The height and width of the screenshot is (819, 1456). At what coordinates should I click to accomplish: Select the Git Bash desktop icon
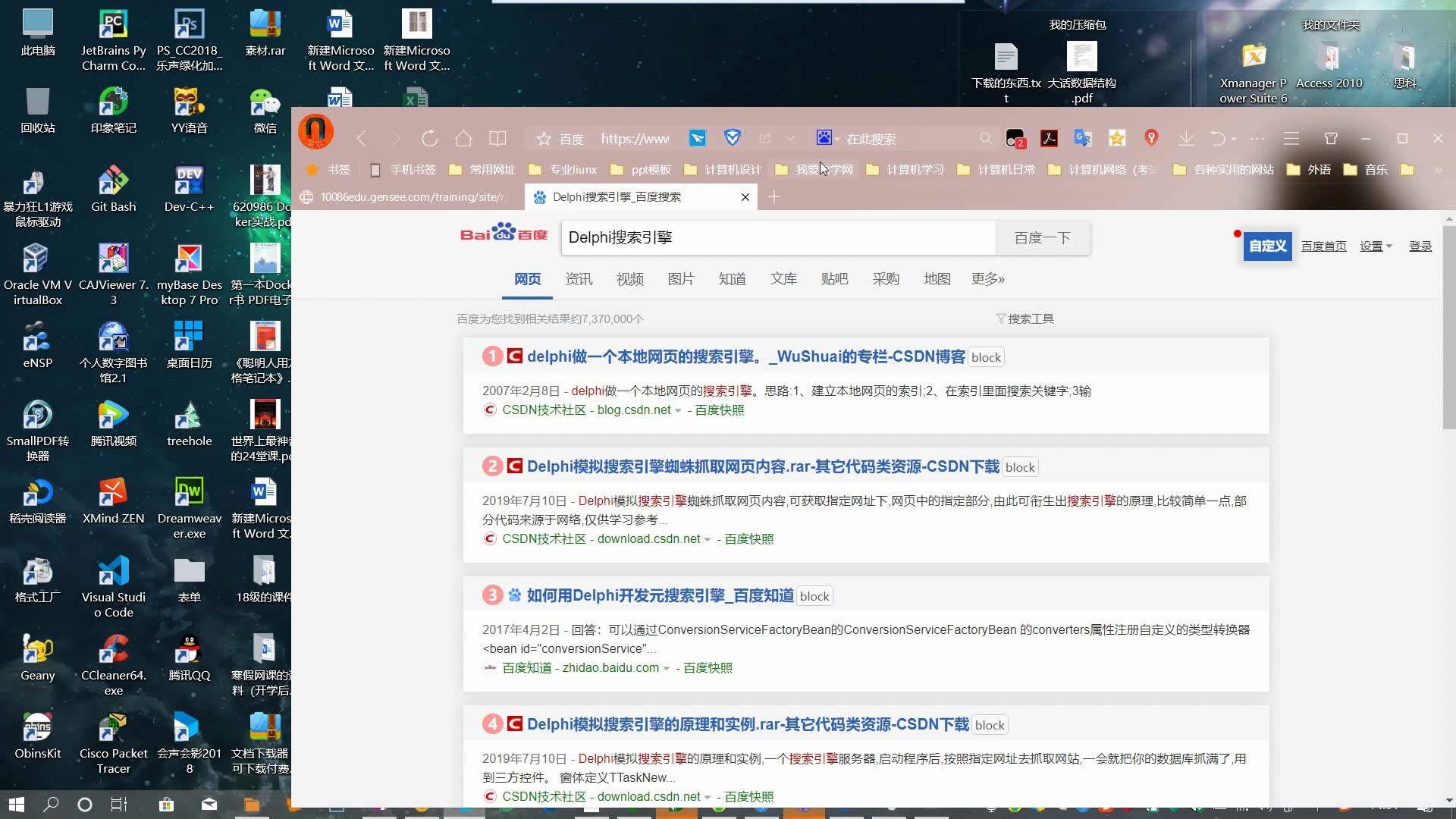(x=114, y=190)
